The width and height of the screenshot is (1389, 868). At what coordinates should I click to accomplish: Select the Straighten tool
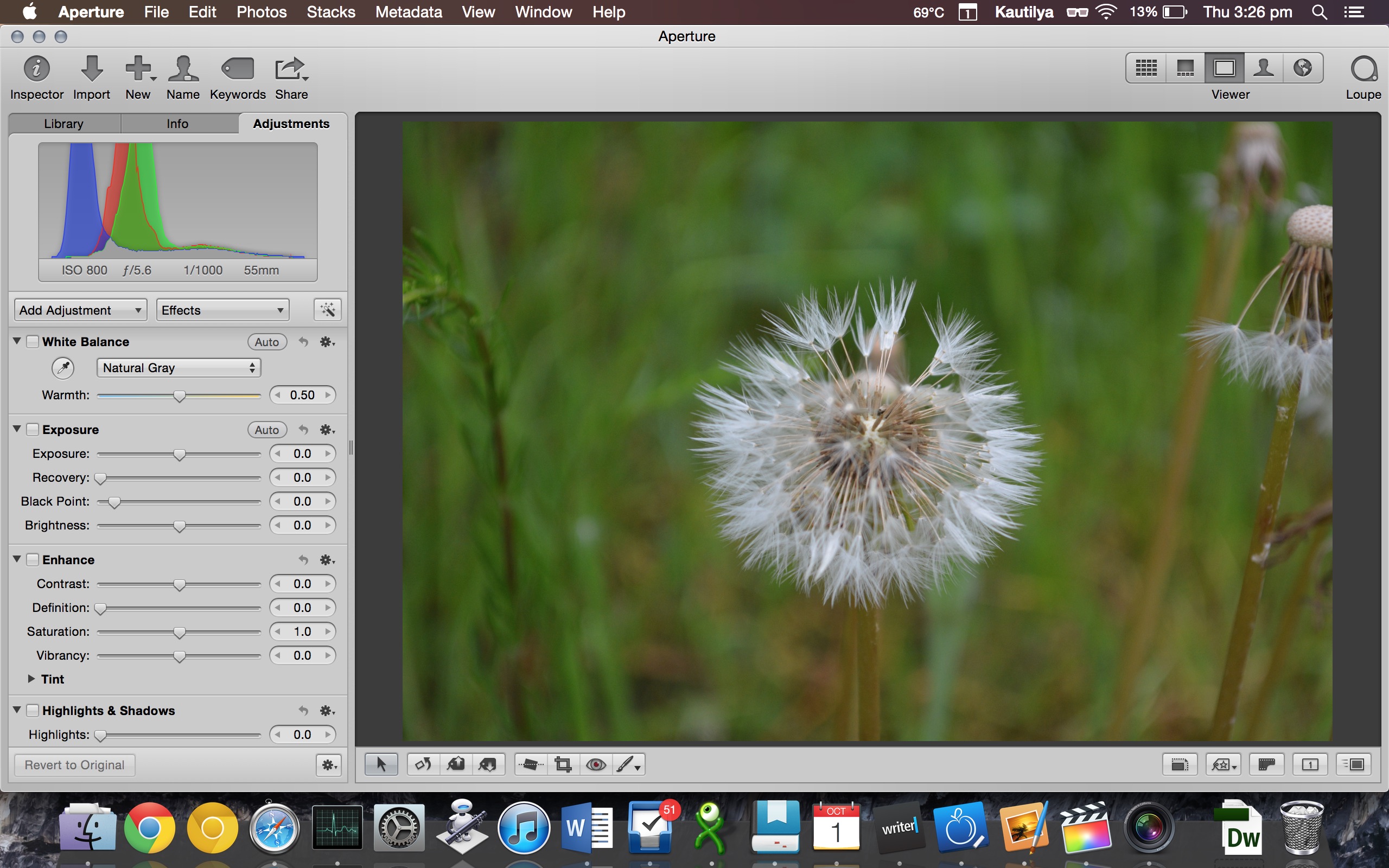point(531,765)
